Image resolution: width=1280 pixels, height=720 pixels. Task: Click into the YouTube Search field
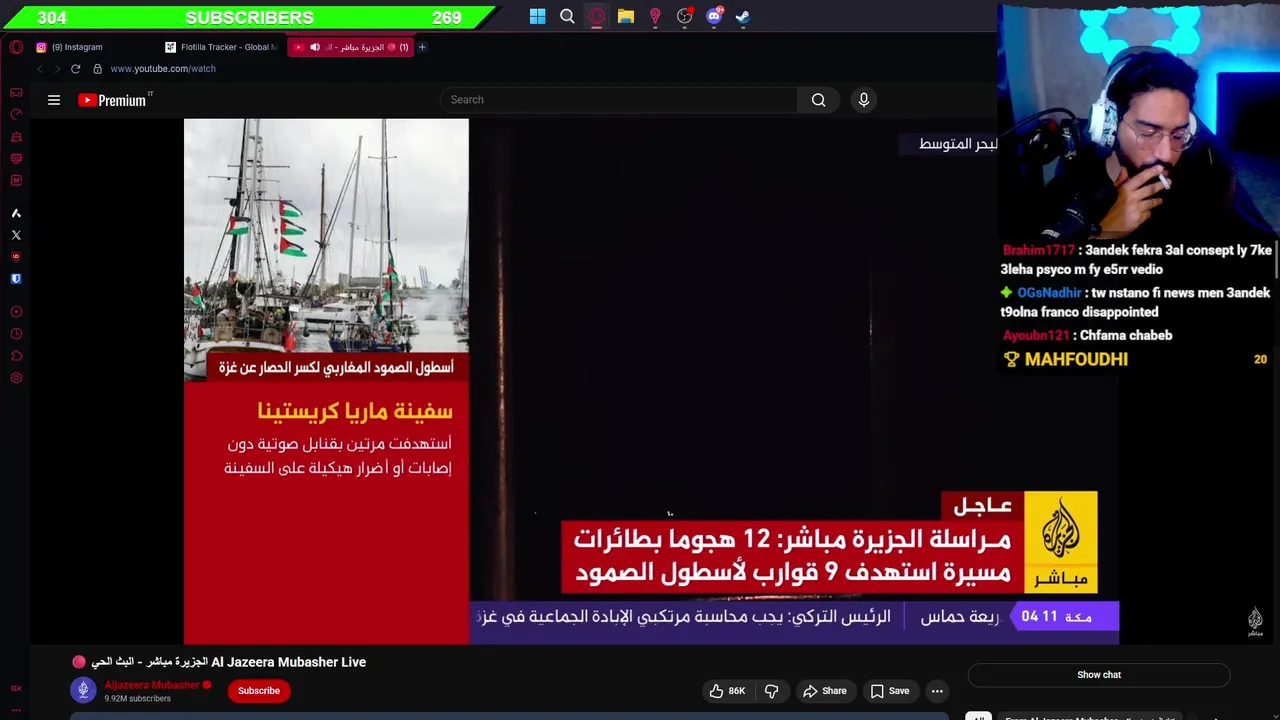[619, 100]
